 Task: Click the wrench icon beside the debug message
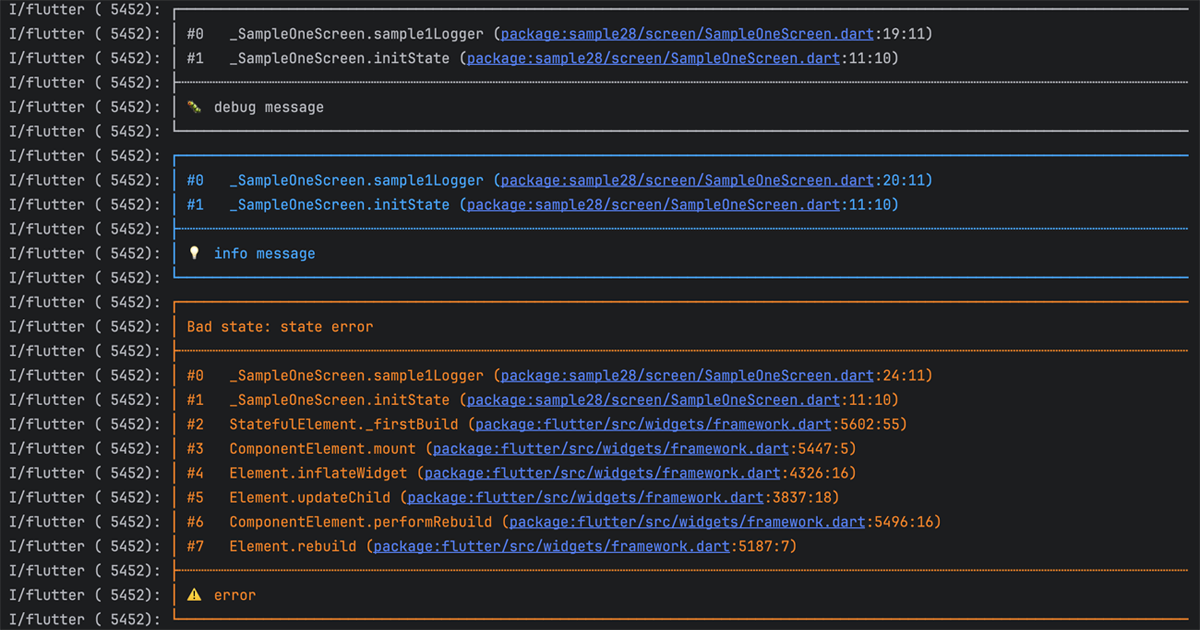click(x=194, y=106)
